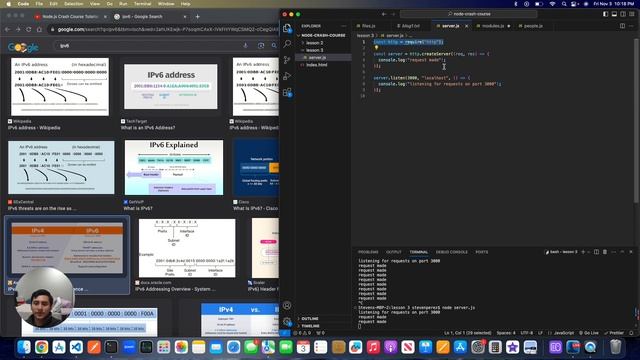Click the Chrome back arrow

(7, 29)
